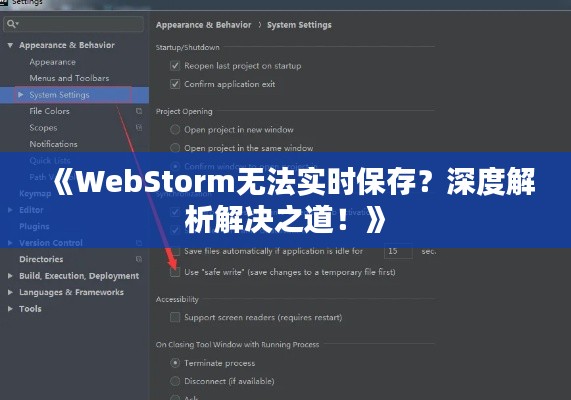Click the search magnifier icon in settings
Viewport: 571px width, 400px height.
(11, 24)
